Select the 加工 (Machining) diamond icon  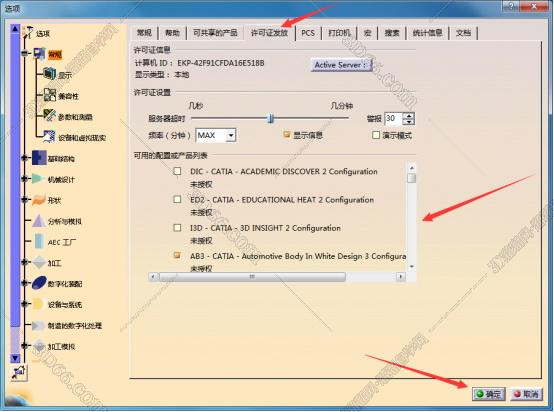pos(39,263)
